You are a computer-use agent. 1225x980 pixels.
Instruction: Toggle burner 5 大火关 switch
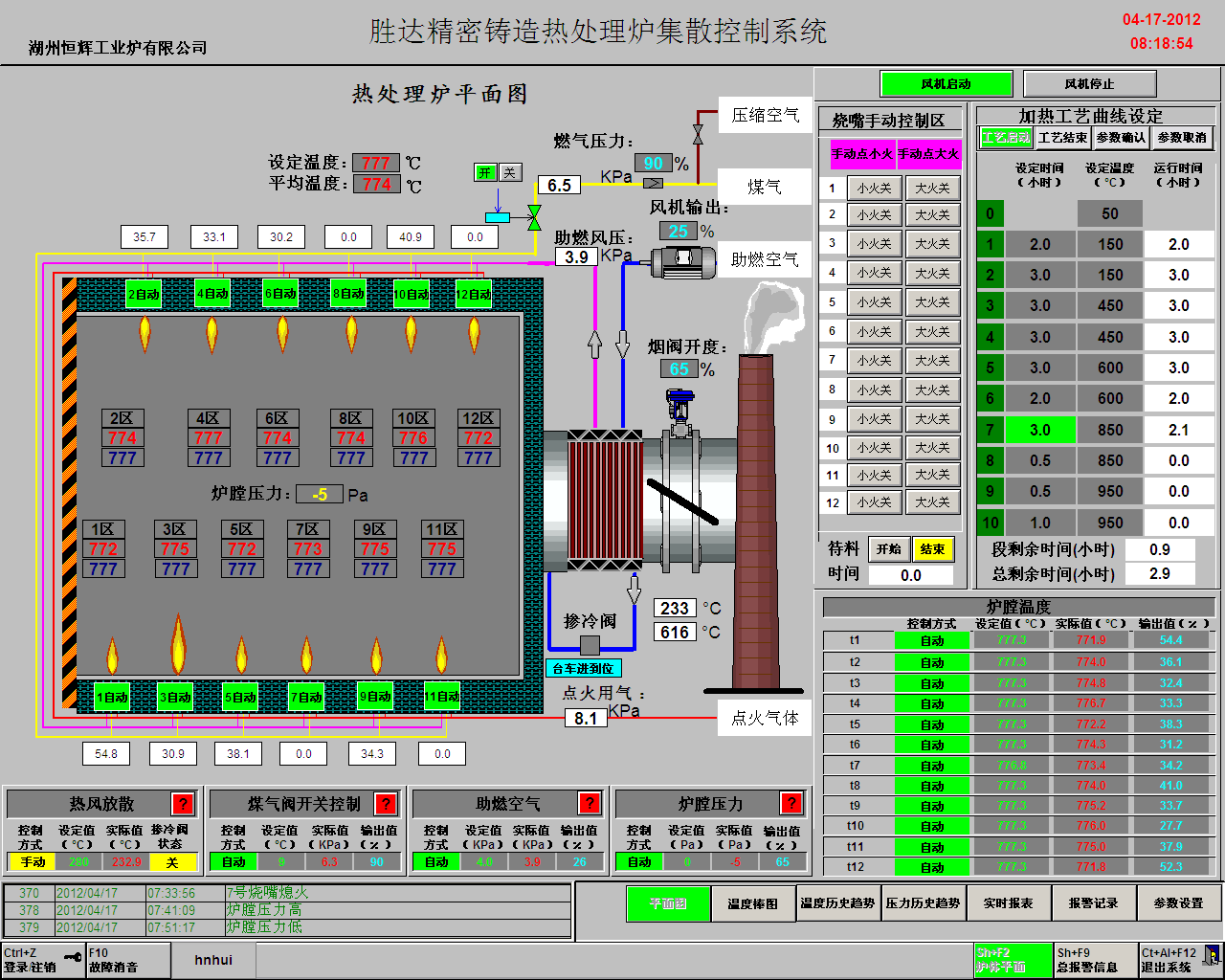click(x=932, y=302)
